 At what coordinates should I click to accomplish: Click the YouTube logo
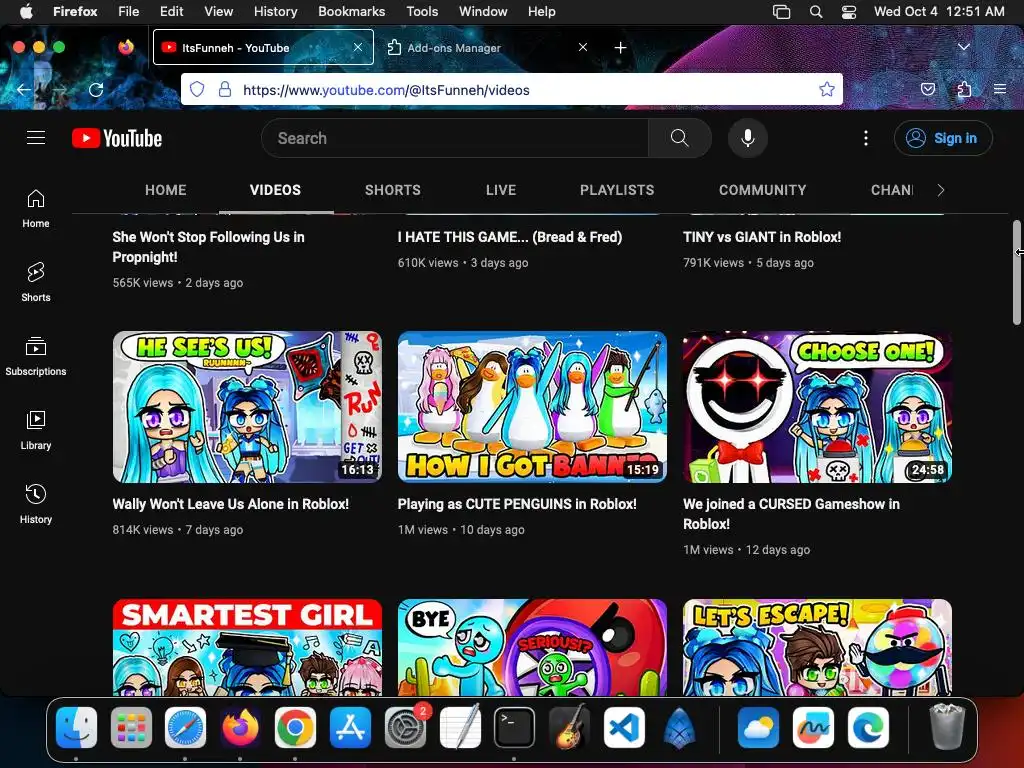point(117,138)
